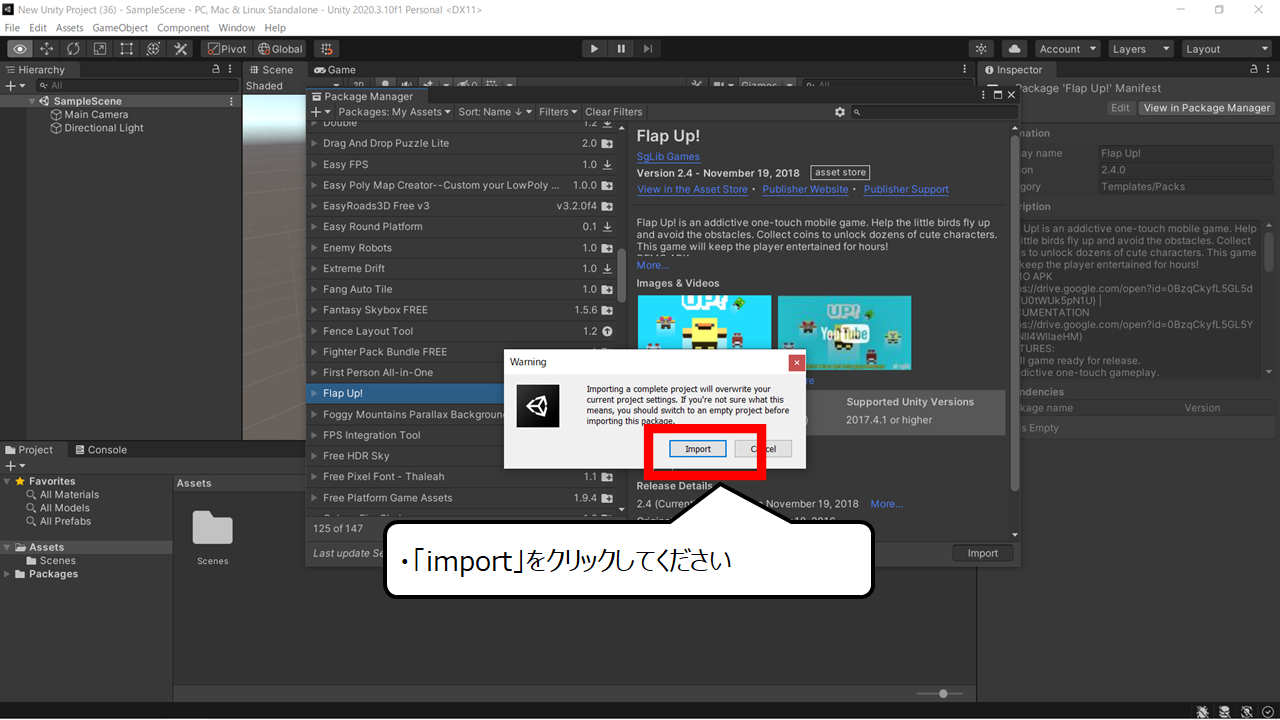Open the Component menu
Image resolution: width=1280 pixels, height=720 pixels.
[183, 28]
